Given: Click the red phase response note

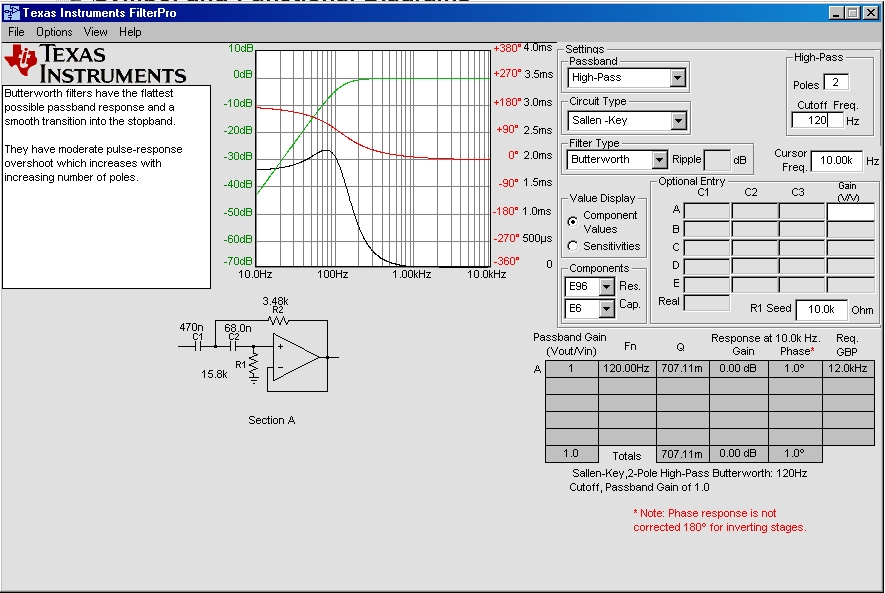Looking at the screenshot, I should [720, 520].
